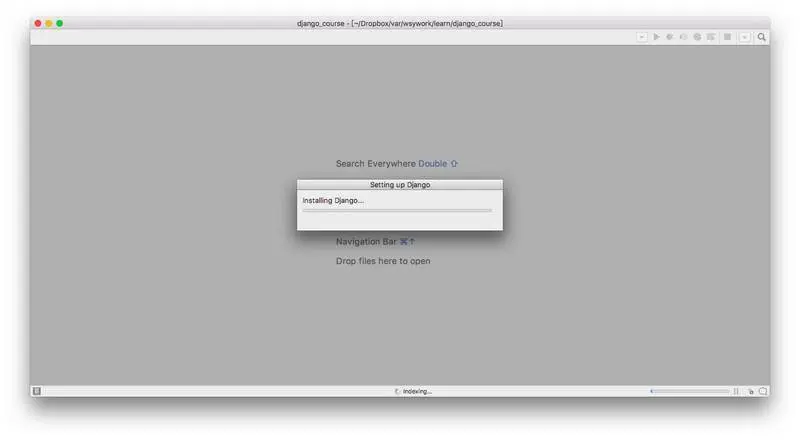Open the dropdown beside the search magnifier
This screenshot has width=800, height=440.
pyautogui.click(x=745, y=37)
